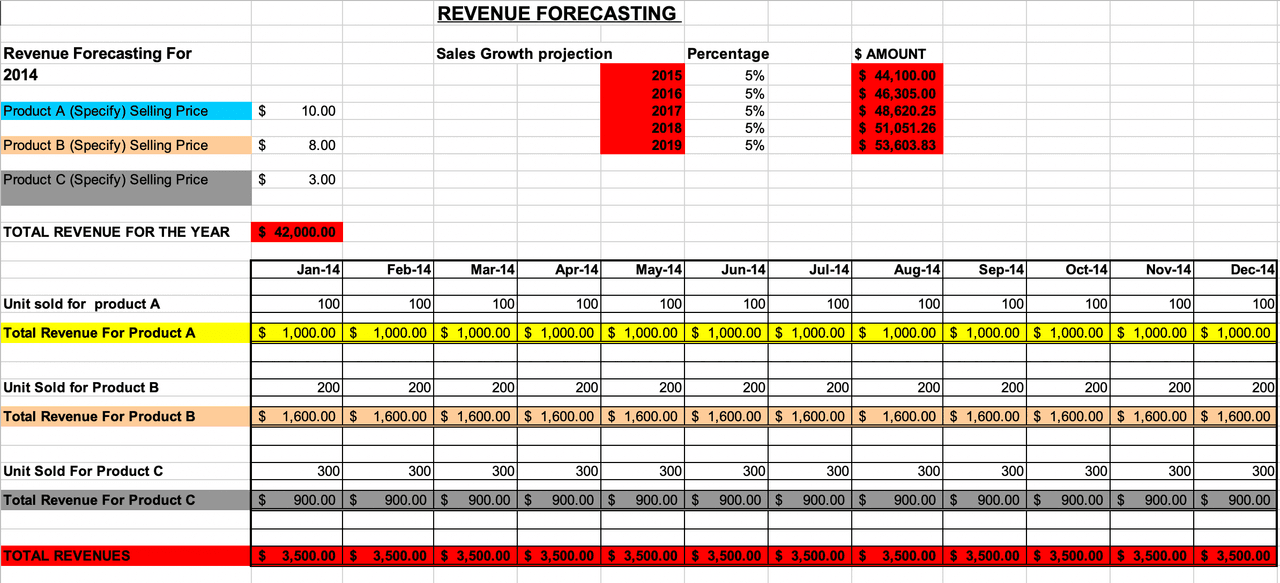Select the $10.00 price for Product A

pyautogui.click(x=297, y=111)
